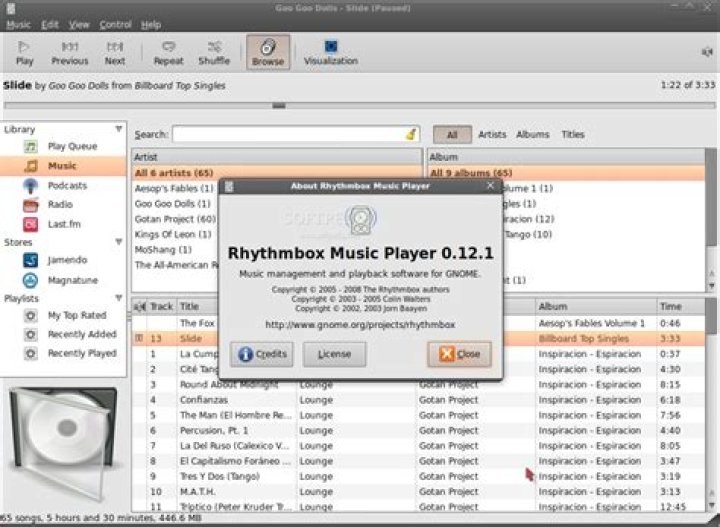Dismiss About dialog with X button
This screenshot has width=720, height=527.
490,185
